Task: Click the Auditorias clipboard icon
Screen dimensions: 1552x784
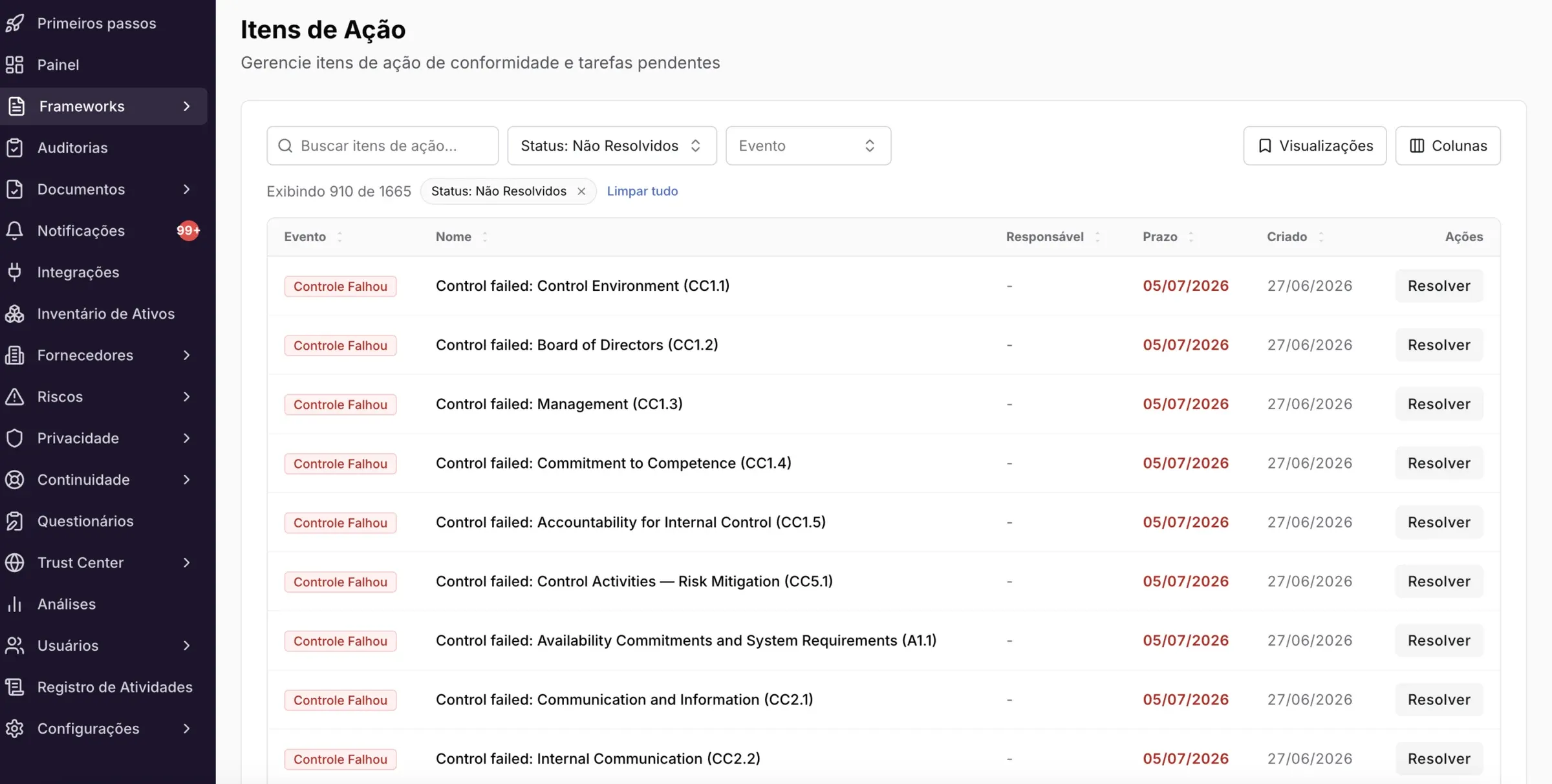Action: [15, 147]
